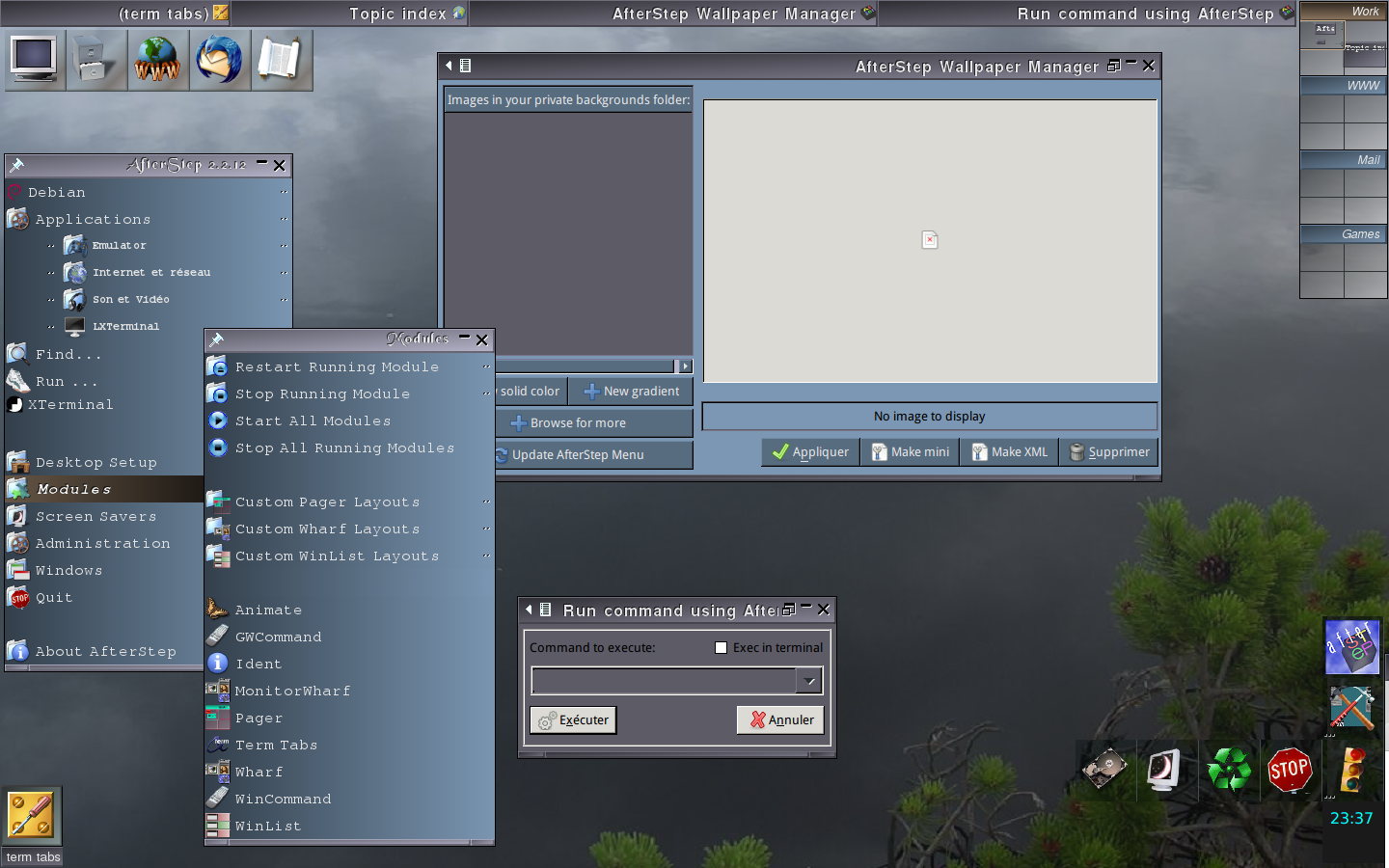Create a new solid color background
The height and width of the screenshot is (868, 1389).
[x=529, y=391]
